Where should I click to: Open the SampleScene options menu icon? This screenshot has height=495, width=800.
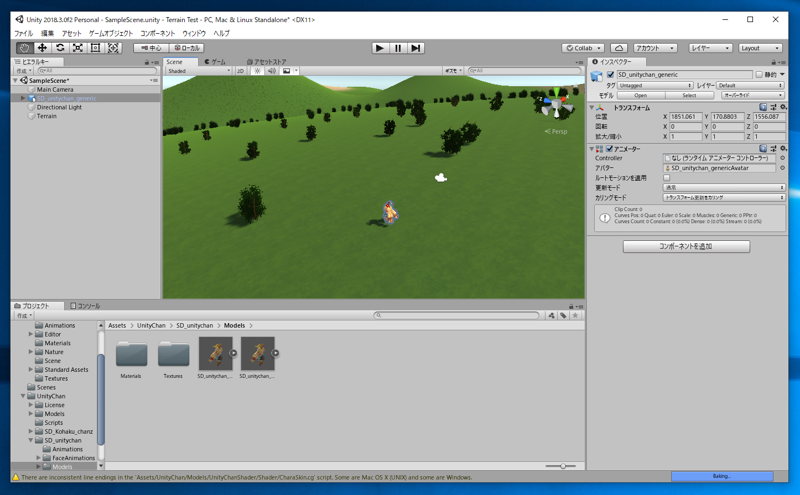[x=154, y=81]
